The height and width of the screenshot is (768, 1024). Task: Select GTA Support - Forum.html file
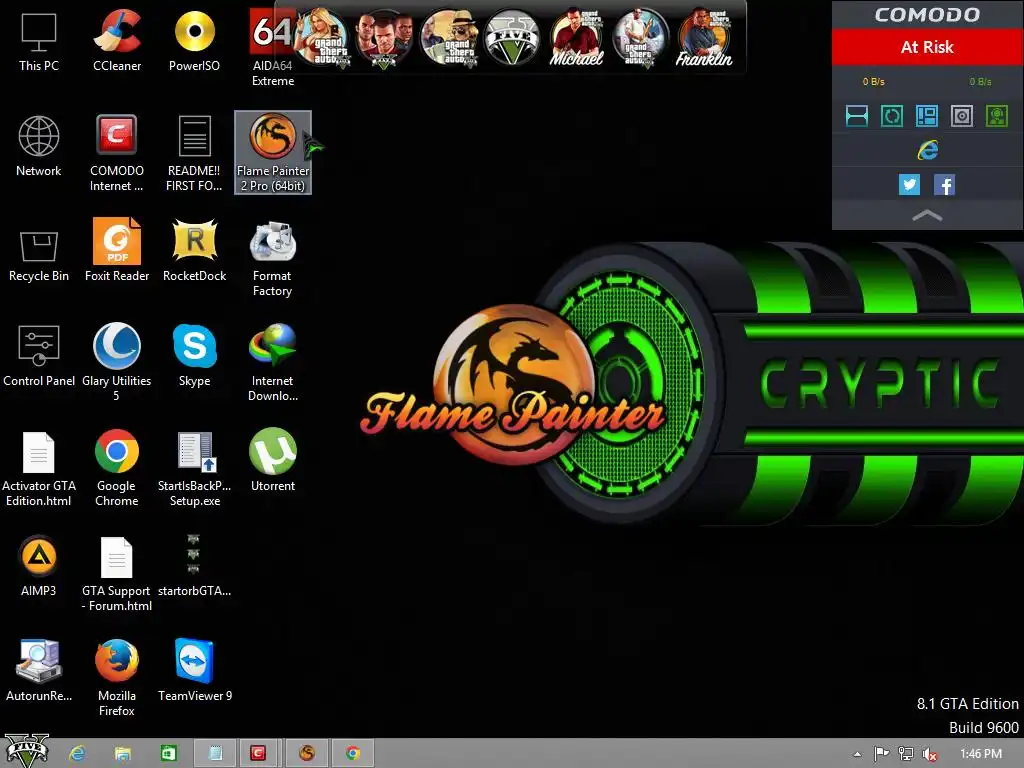tap(117, 574)
